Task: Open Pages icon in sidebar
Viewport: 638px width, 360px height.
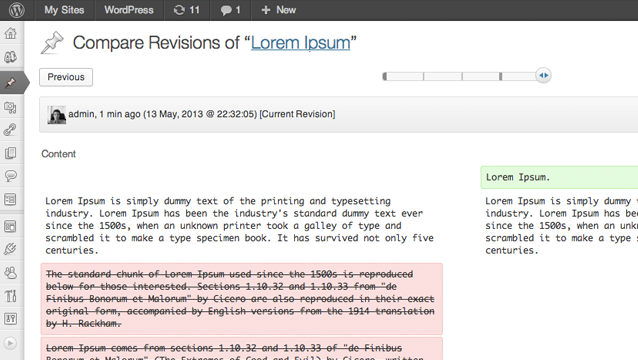Action: 11,153
